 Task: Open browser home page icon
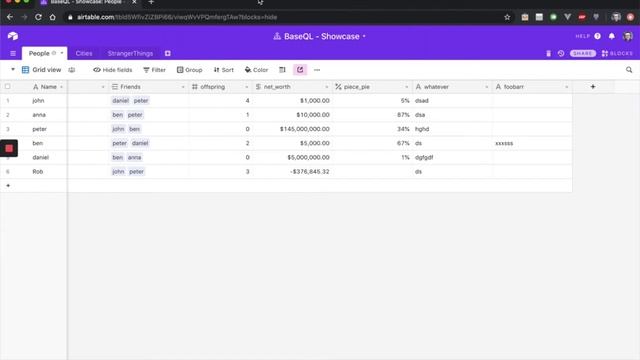[52, 17]
